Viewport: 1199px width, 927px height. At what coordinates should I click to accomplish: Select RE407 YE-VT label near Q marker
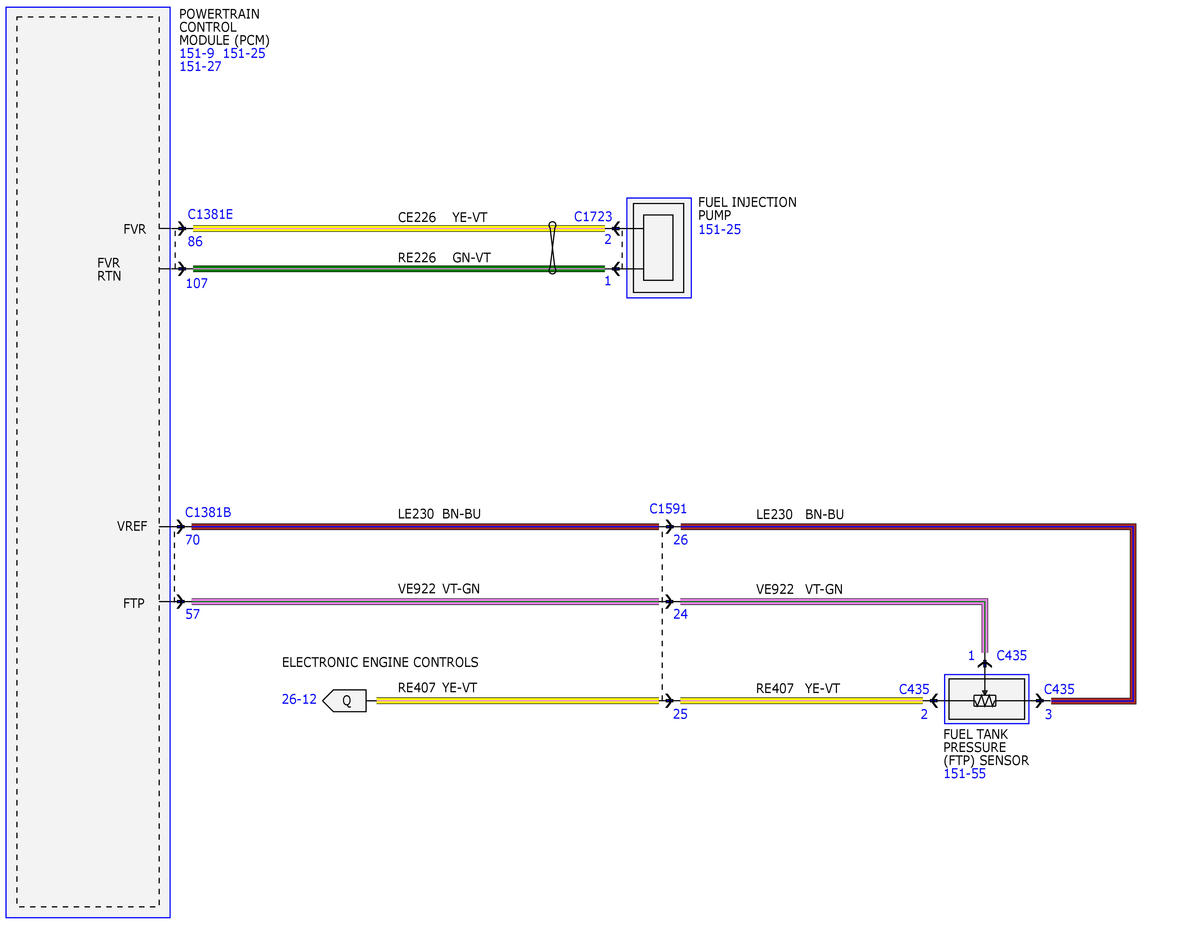(437, 688)
